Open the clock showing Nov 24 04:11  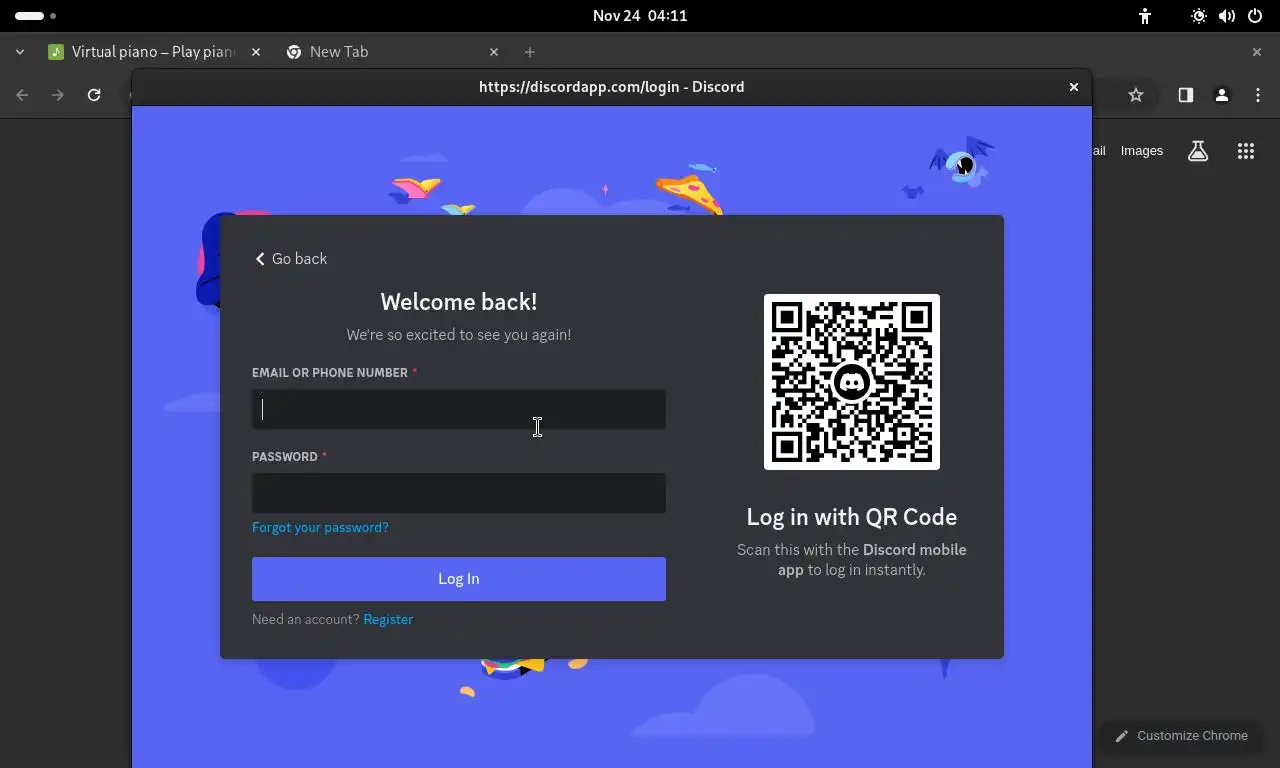pyautogui.click(x=640, y=16)
